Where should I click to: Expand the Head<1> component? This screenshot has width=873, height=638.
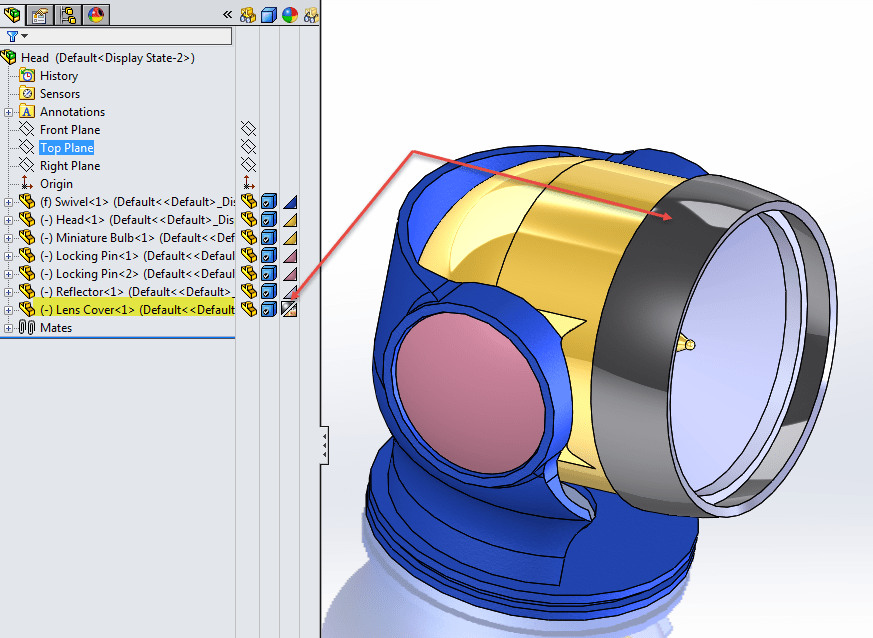[8, 220]
